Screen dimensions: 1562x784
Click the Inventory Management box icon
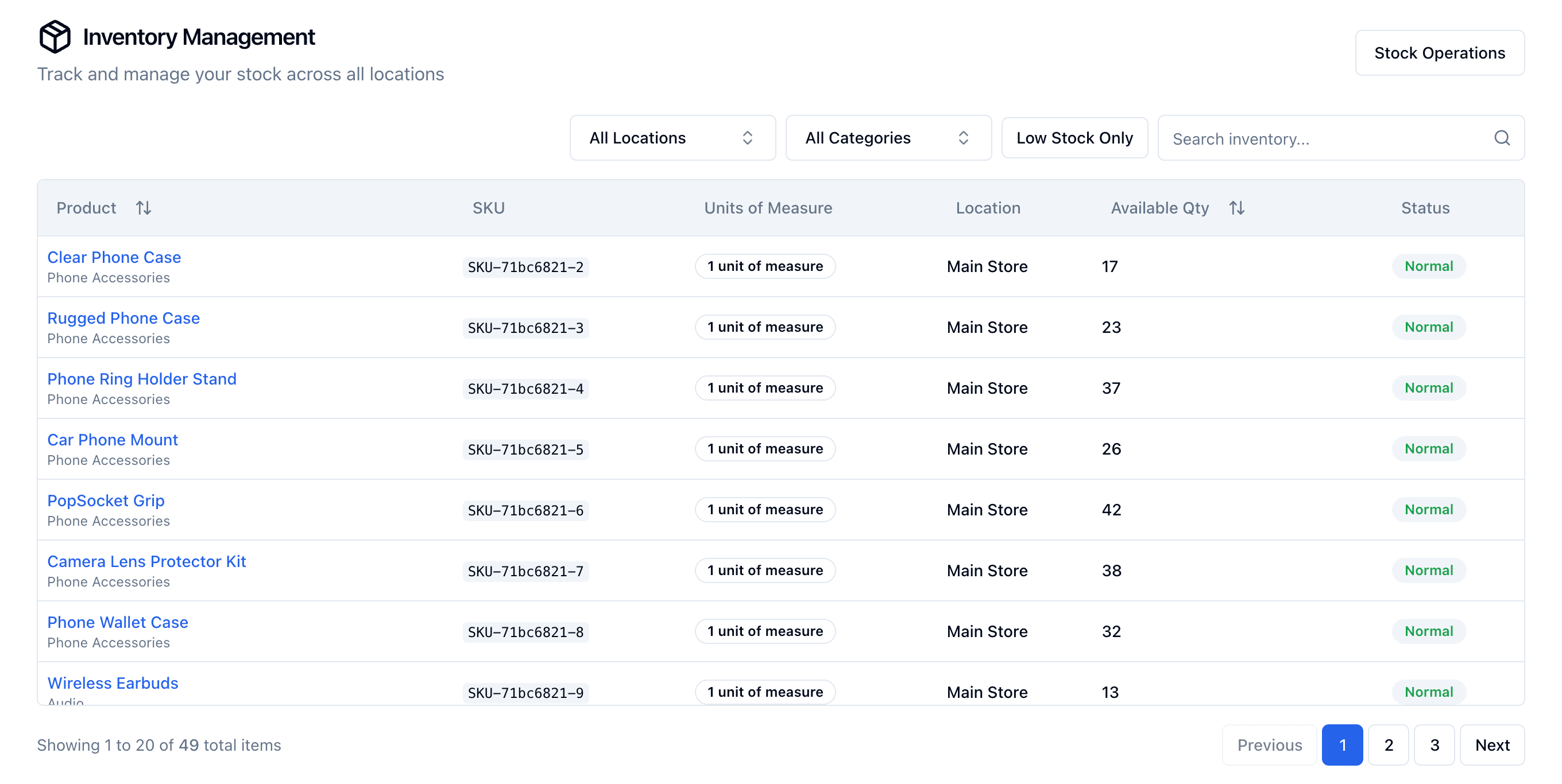[55, 37]
